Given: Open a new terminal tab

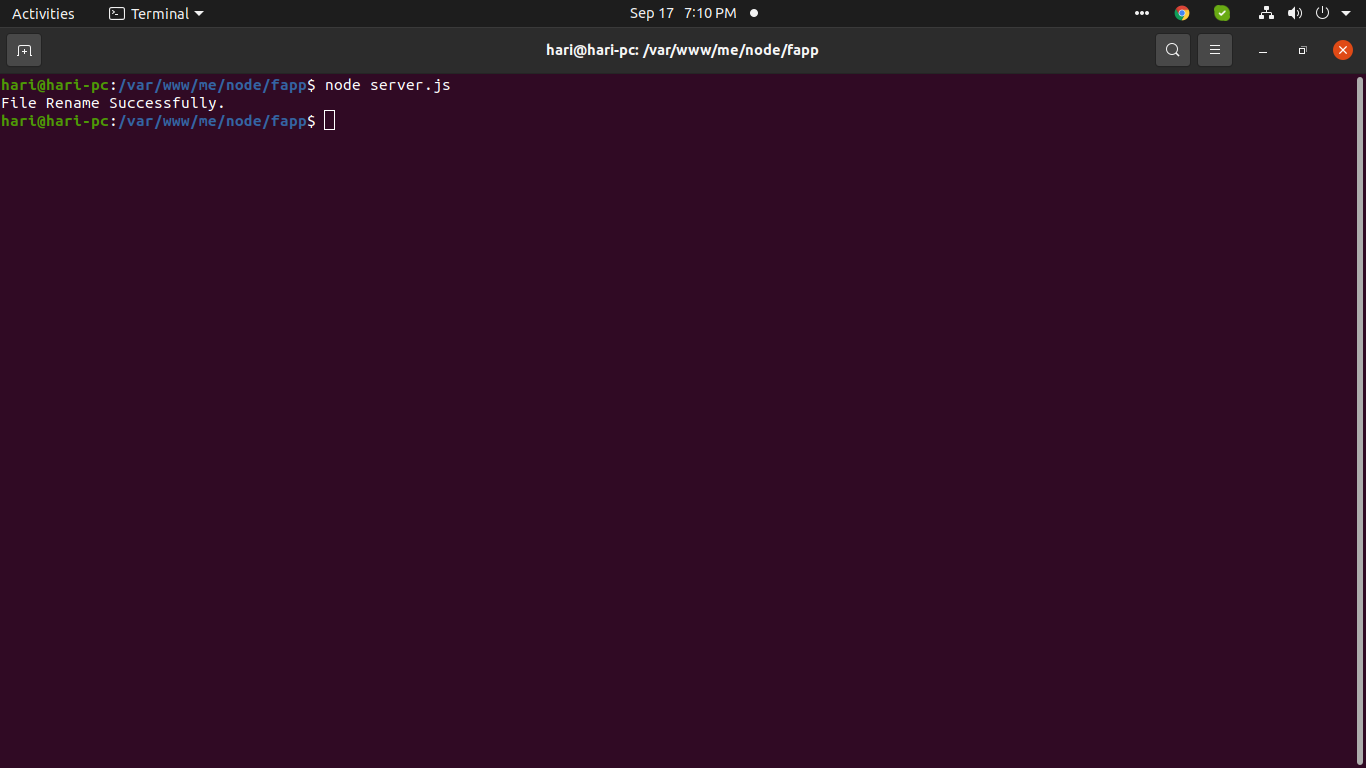Looking at the screenshot, I should click(23, 49).
